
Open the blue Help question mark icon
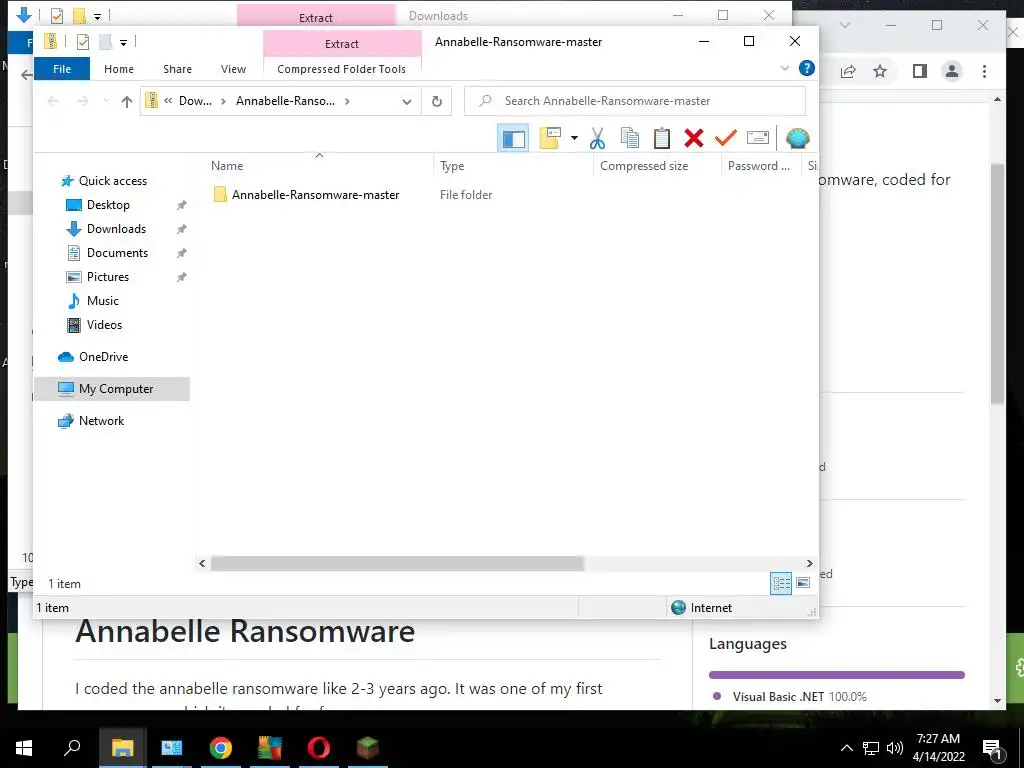point(807,68)
